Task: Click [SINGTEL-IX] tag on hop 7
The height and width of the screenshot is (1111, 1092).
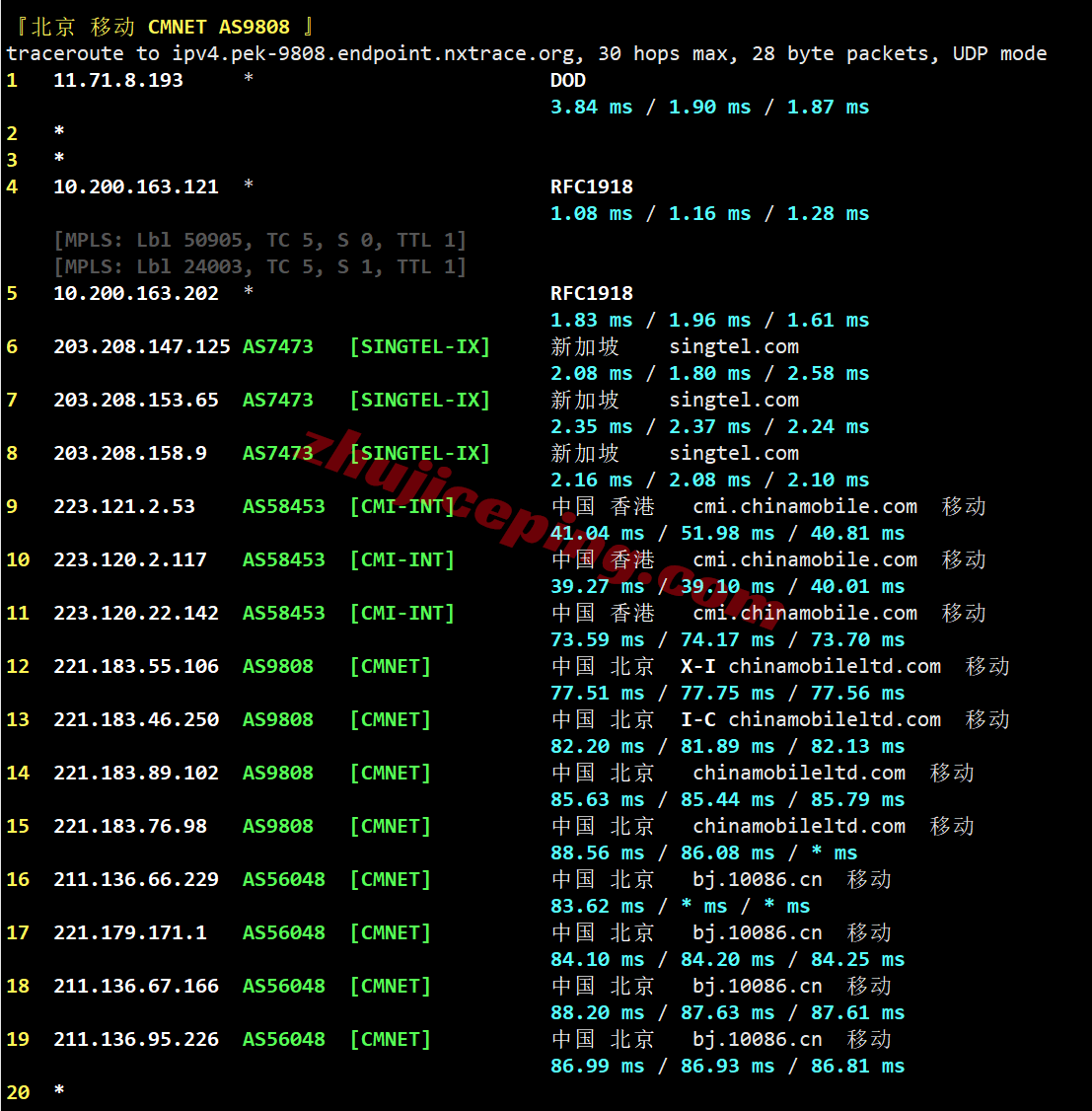Action: 420,400
